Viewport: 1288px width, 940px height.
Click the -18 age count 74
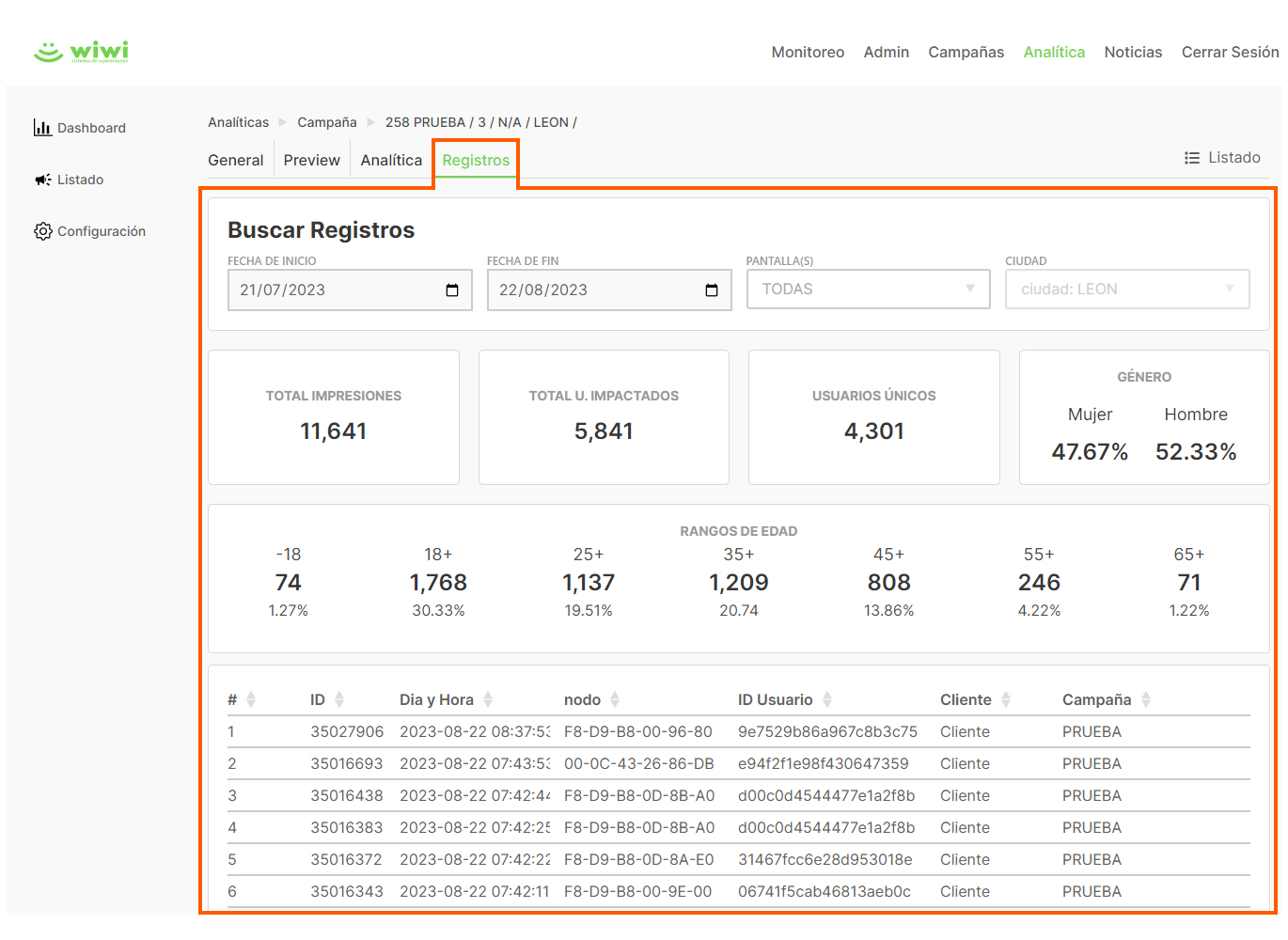pos(289,583)
